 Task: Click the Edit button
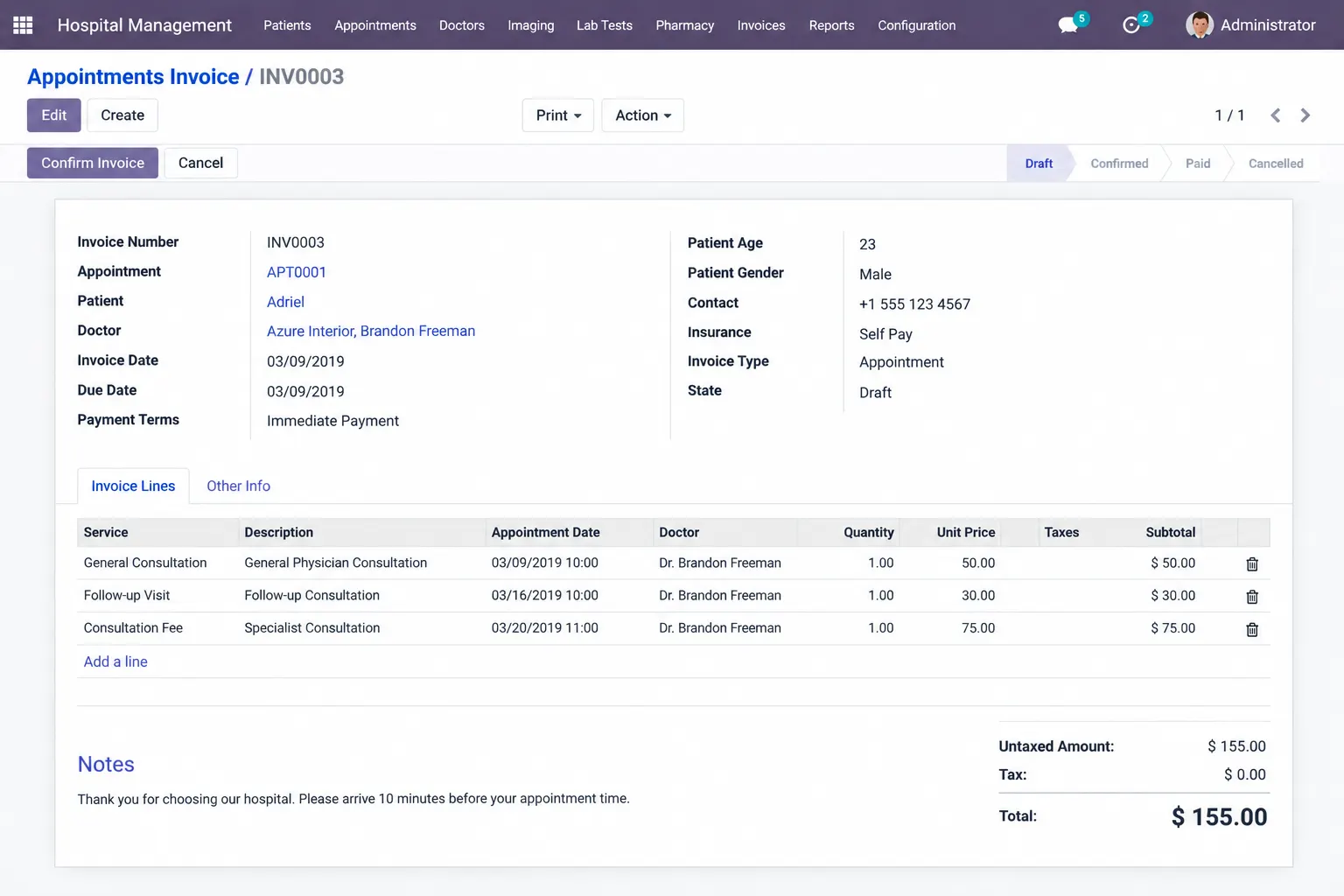click(x=54, y=115)
